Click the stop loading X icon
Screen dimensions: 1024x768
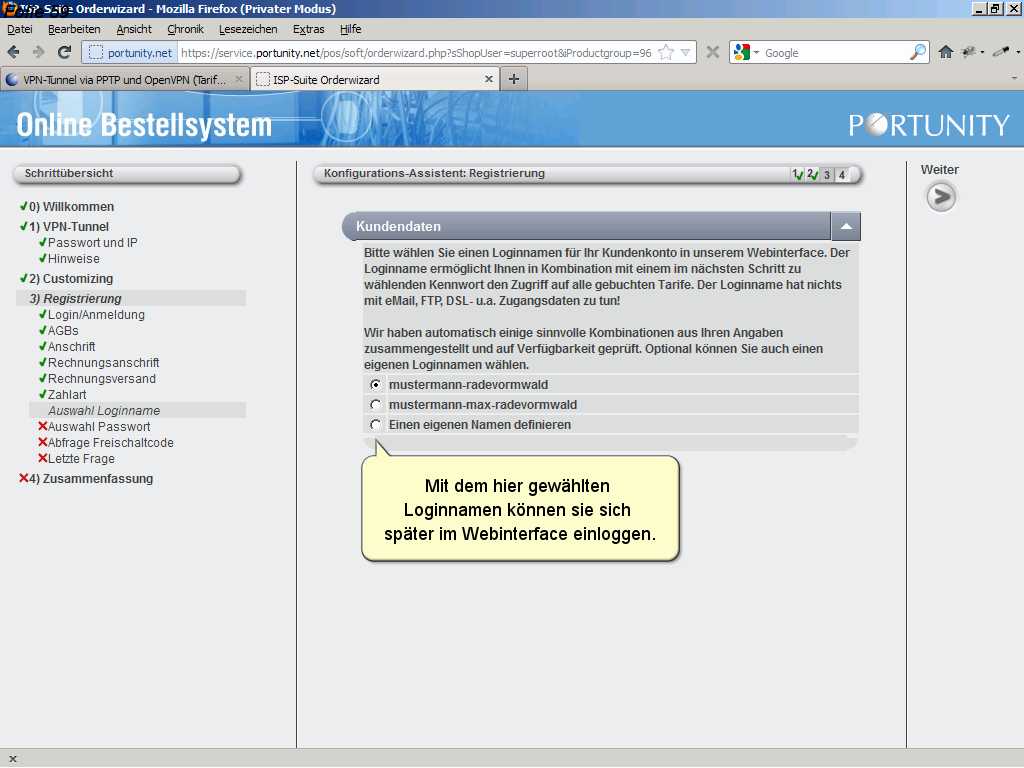point(713,52)
